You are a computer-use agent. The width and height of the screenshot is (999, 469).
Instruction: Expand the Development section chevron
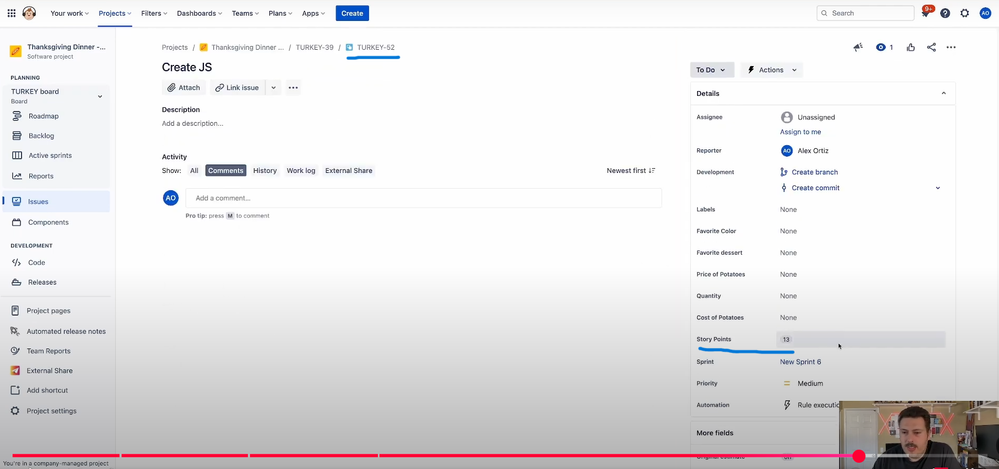click(938, 188)
